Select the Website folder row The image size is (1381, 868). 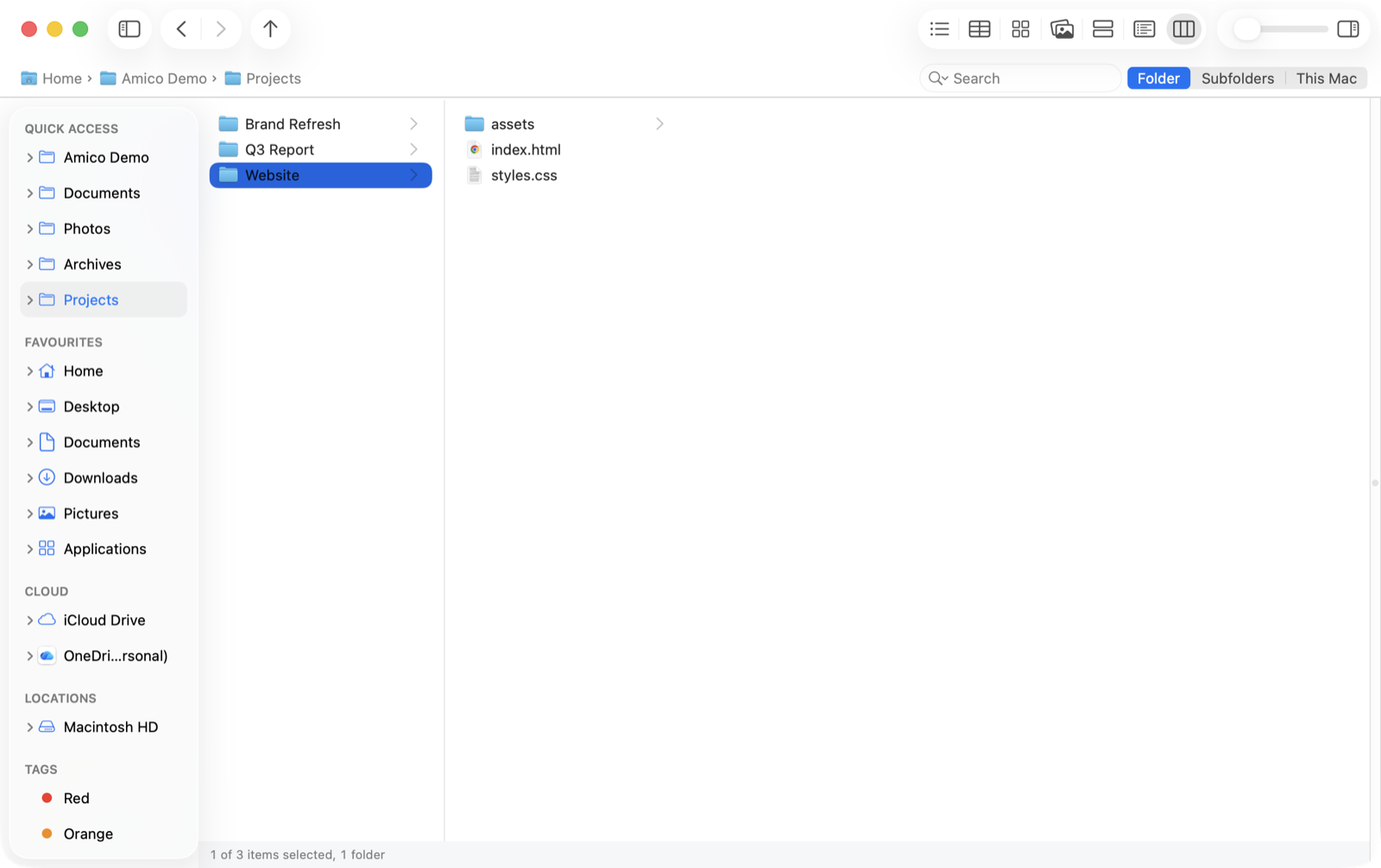coord(320,175)
